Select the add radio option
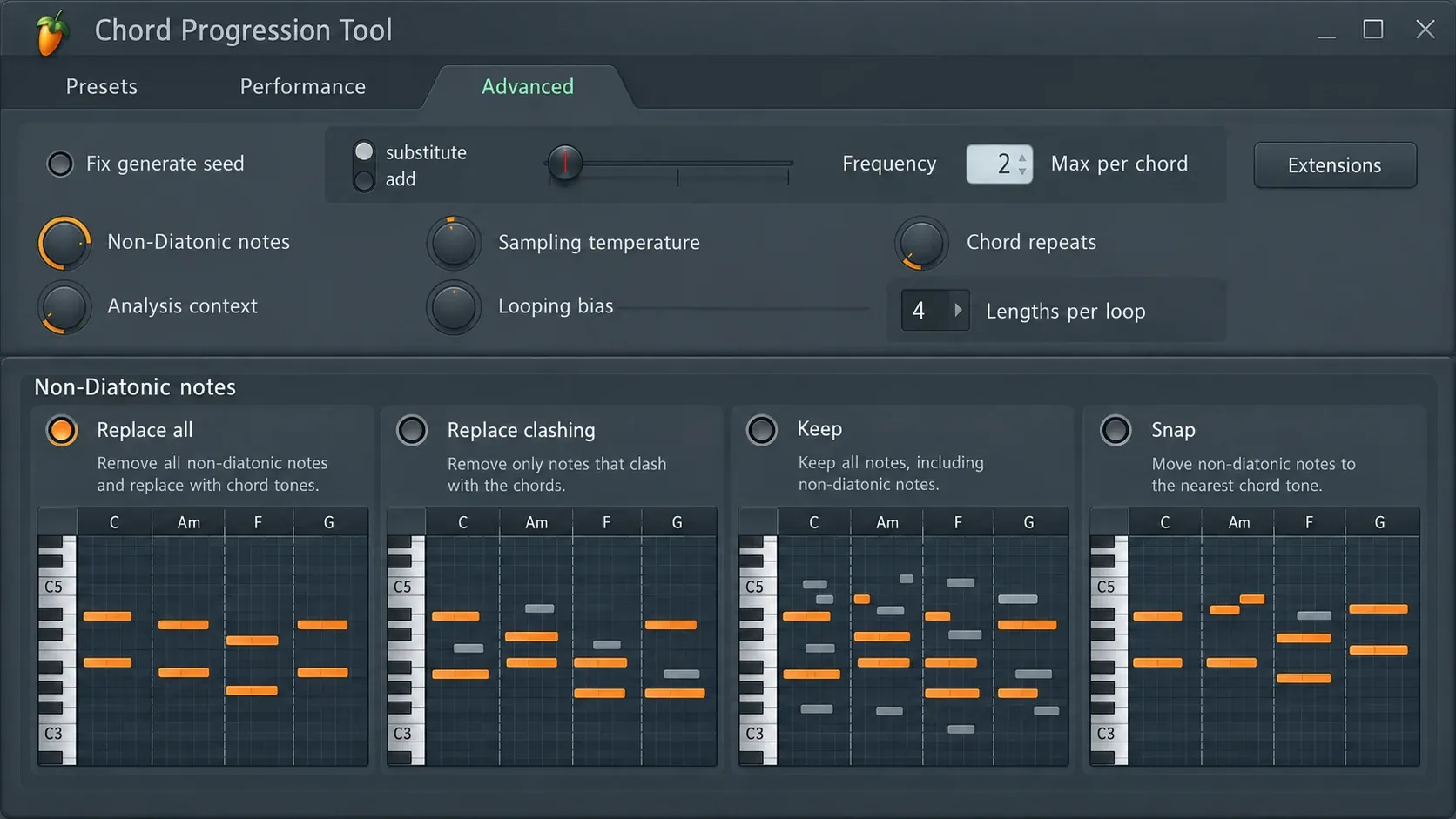1456x819 pixels. point(364,179)
